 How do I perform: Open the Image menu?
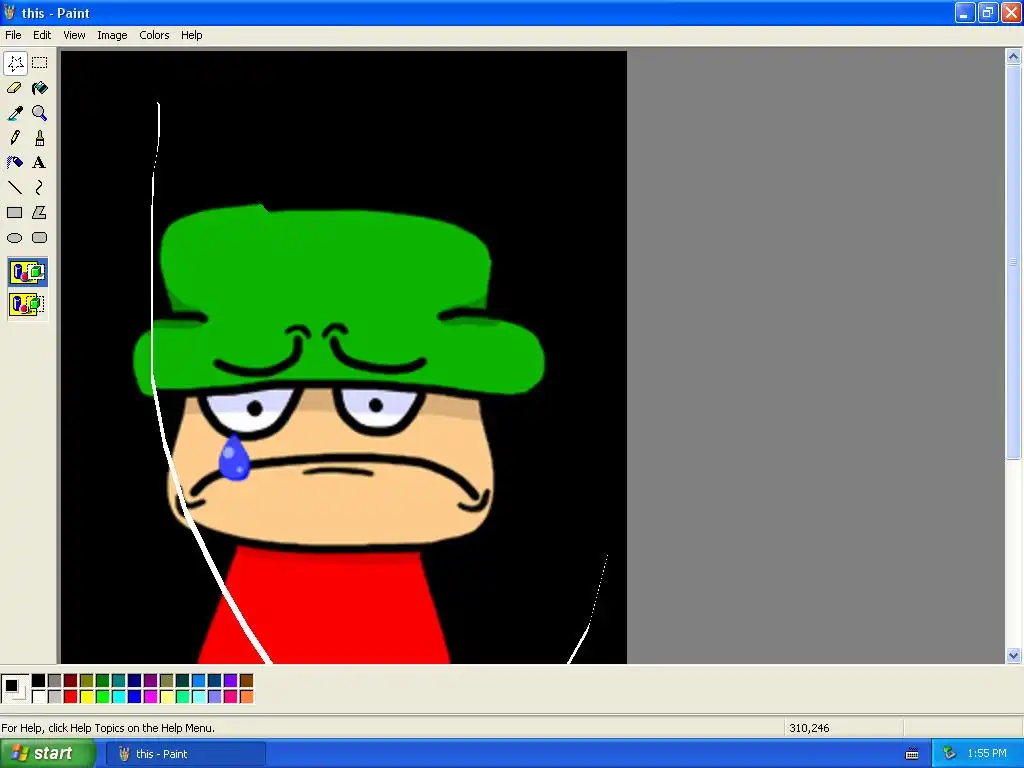pyautogui.click(x=112, y=35)
